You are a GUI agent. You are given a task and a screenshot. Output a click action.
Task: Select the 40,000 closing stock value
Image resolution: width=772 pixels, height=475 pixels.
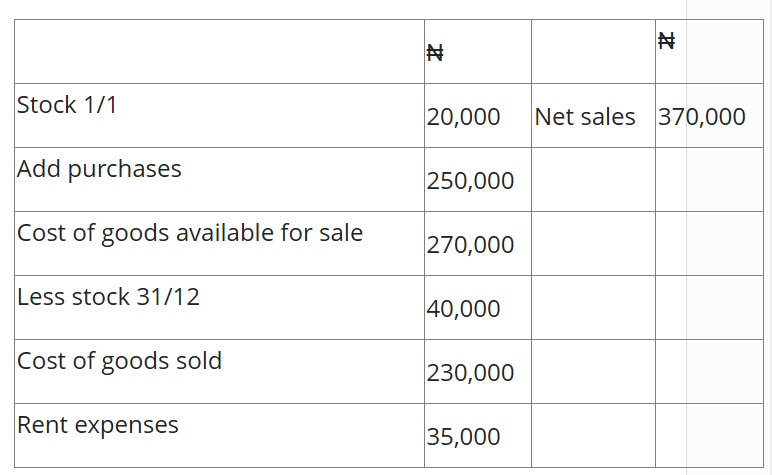click(x=463, y=309)
